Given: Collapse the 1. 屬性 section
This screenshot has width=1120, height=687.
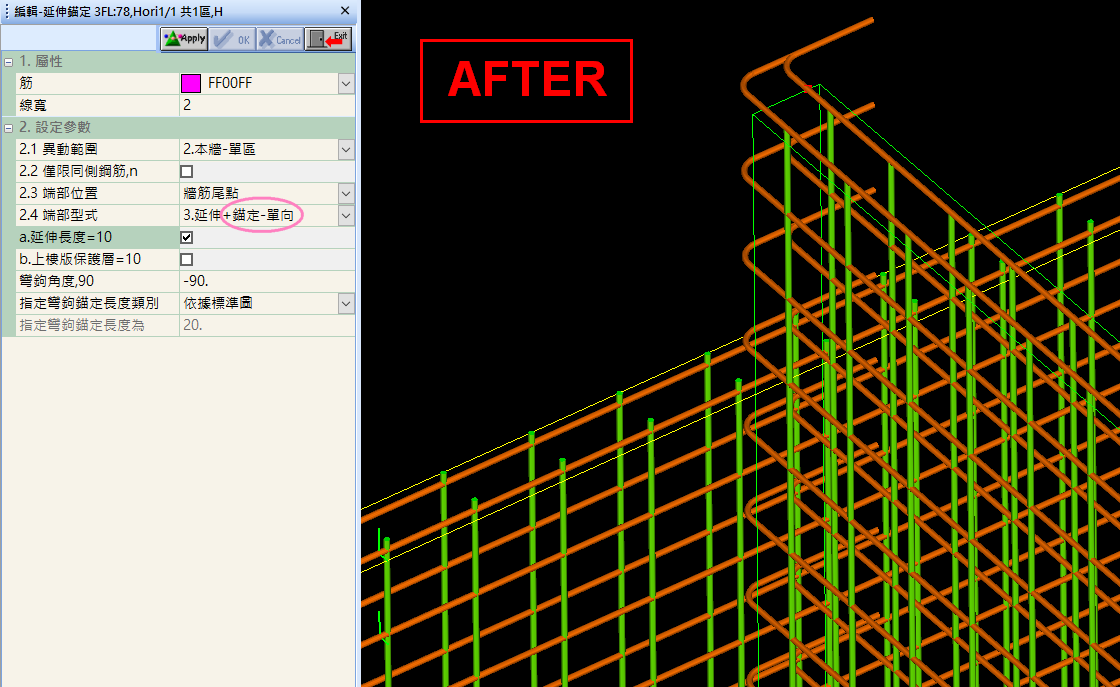Looking at the screenshot, I should click(x=9, y=62).
